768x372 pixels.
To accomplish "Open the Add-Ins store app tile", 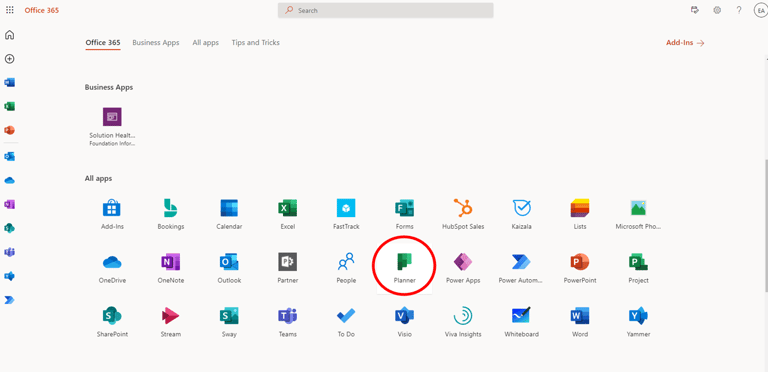I will point(112,214).
